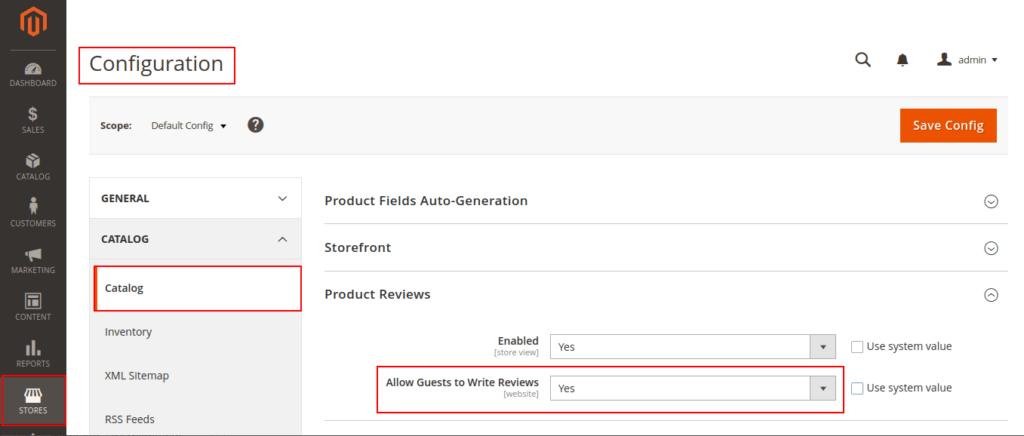Check Use system value for Enabled
Viewport: 1024px width, 436px height.
click(x=856, y=346)
